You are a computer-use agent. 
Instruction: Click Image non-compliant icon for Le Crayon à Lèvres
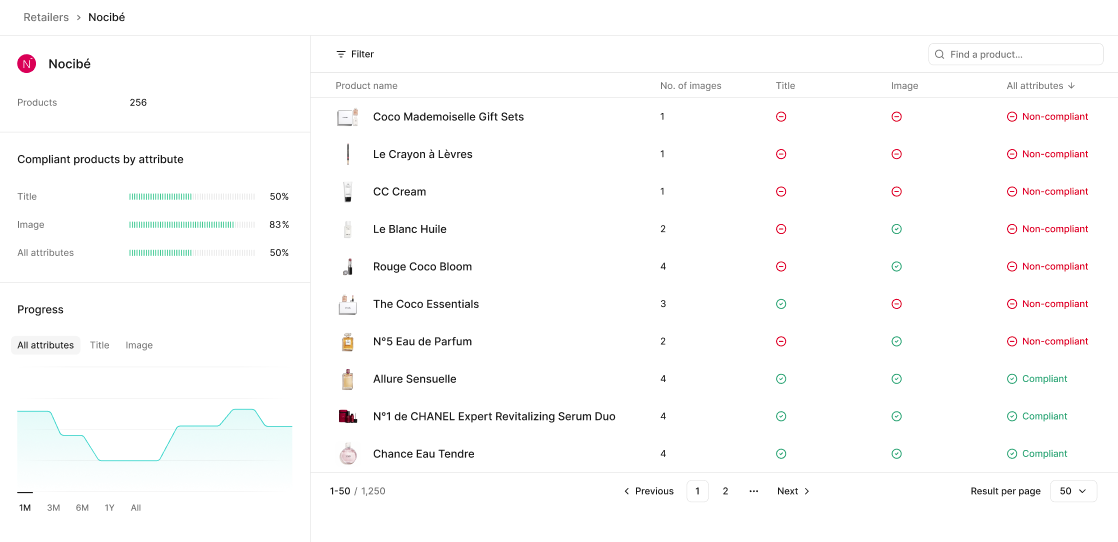click(x=897, y=154)
